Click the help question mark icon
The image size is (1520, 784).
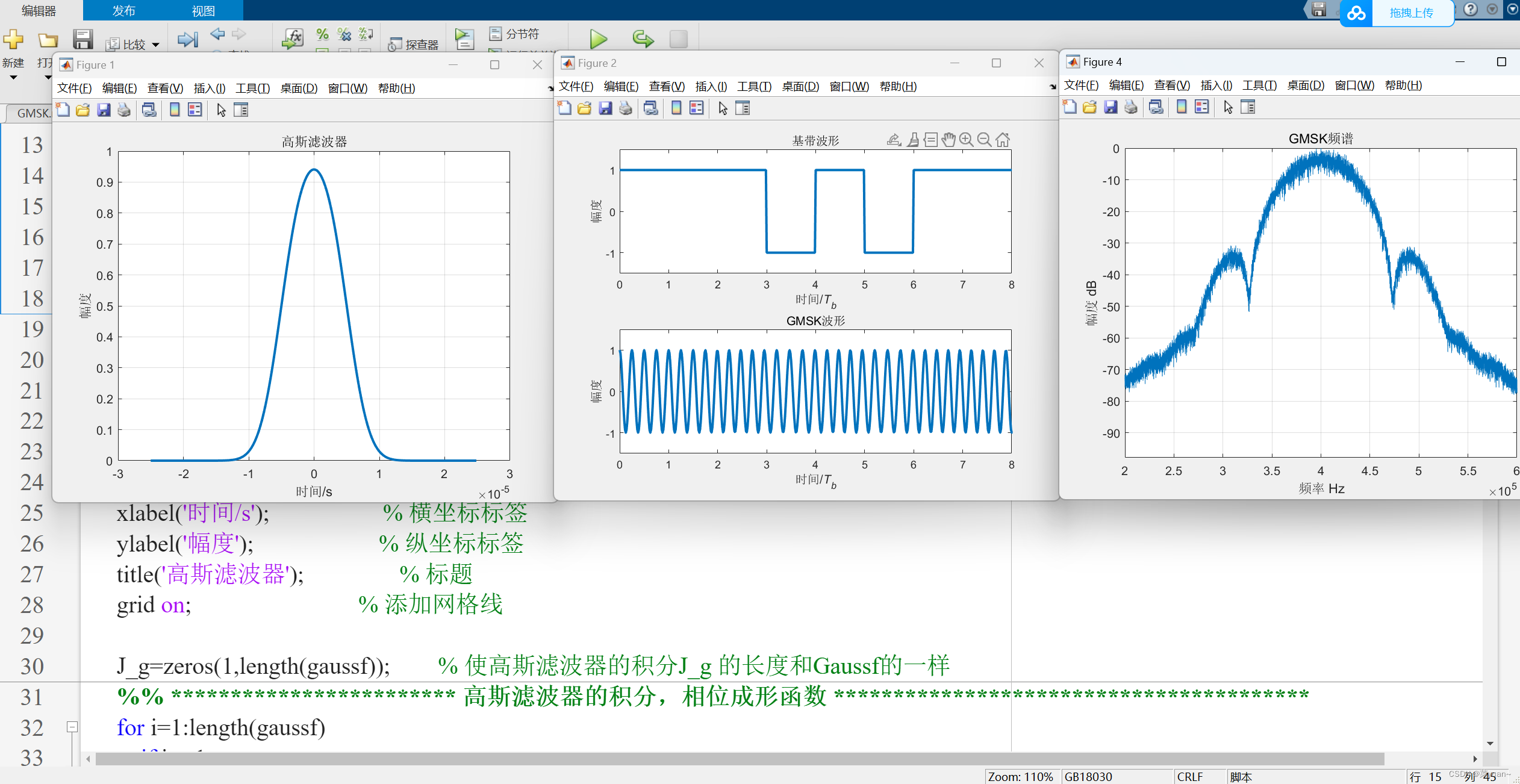pyautogui.click(x=1471, y=9)
